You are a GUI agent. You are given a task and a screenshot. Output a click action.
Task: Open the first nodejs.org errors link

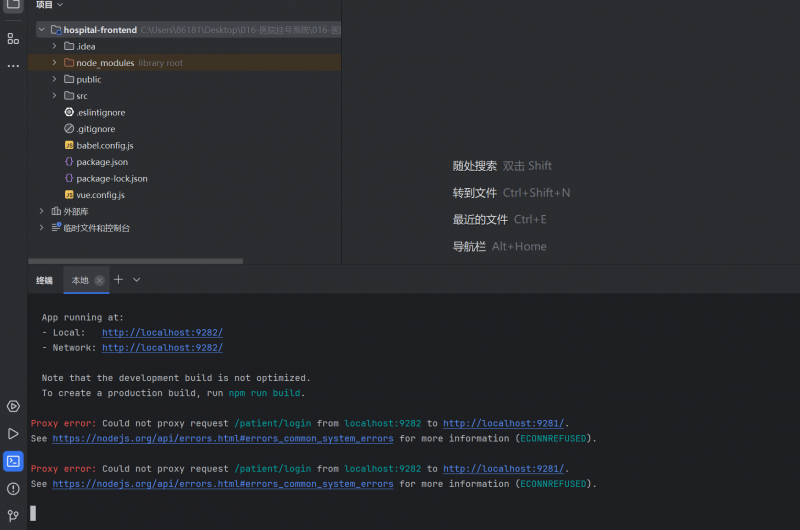coord(223,438)
